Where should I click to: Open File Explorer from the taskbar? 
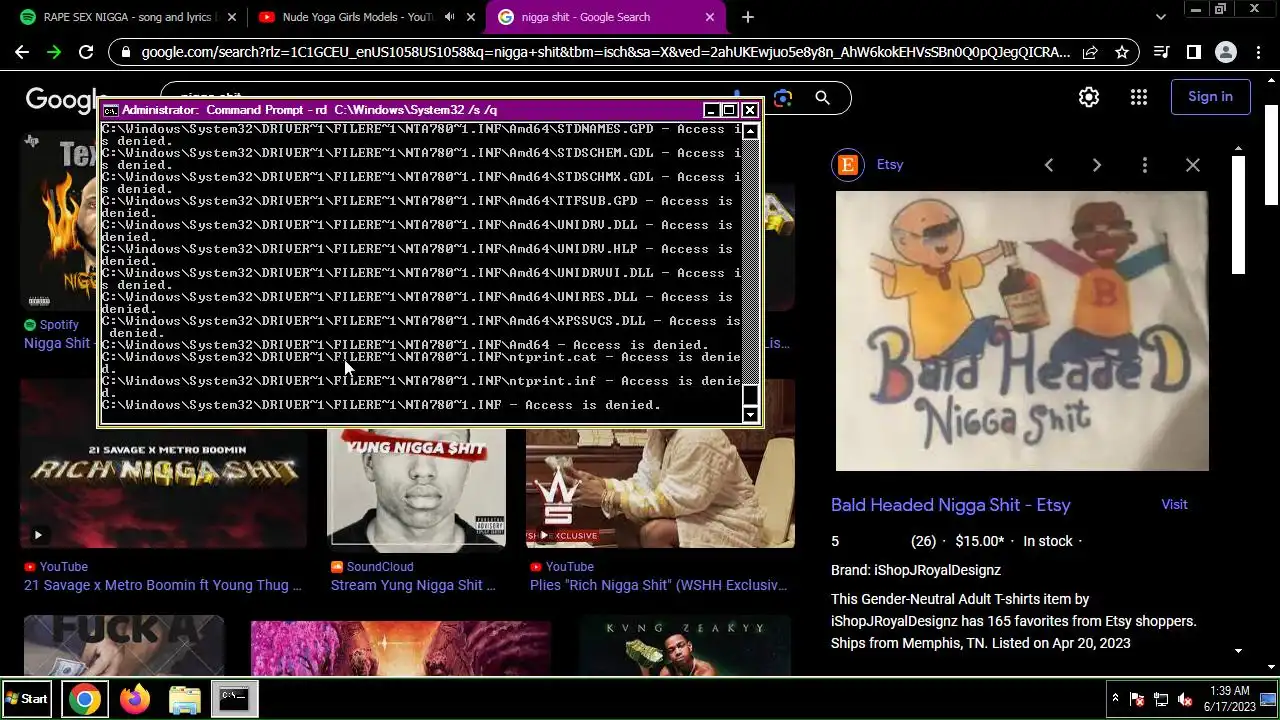185,699
